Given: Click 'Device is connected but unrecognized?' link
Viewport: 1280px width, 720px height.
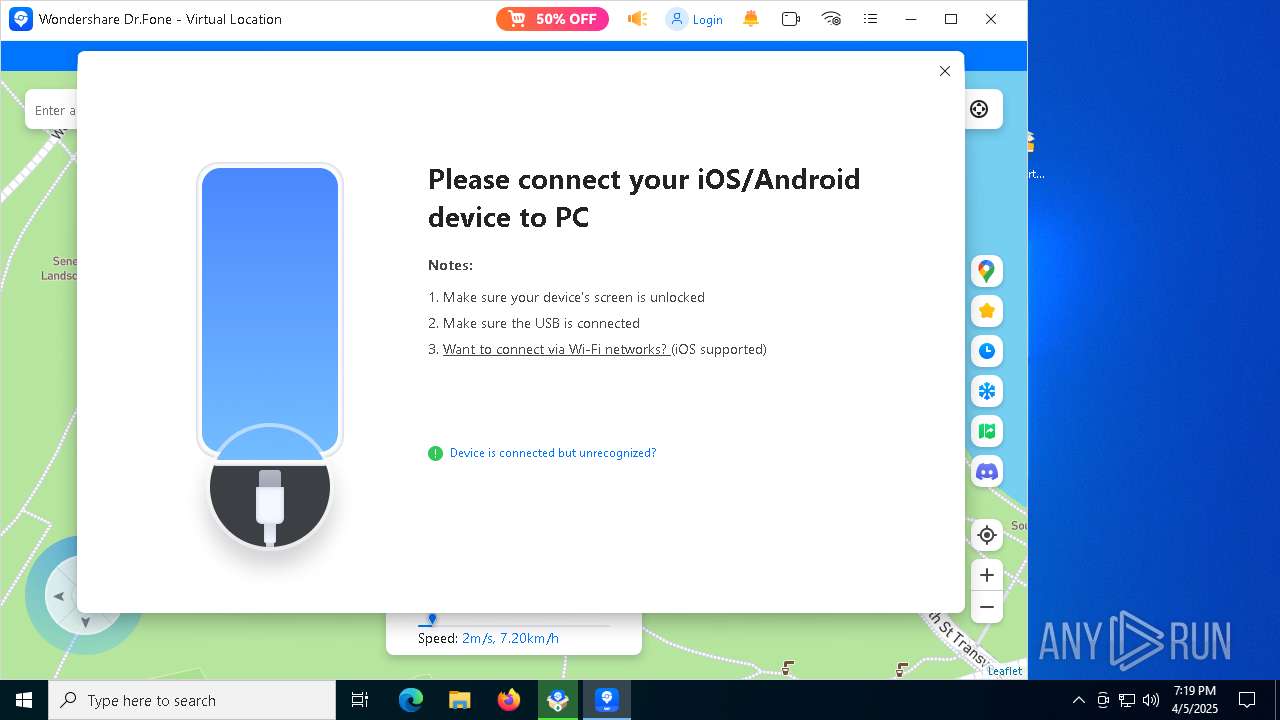Looking at the screenshot, I should click(553, 453).
